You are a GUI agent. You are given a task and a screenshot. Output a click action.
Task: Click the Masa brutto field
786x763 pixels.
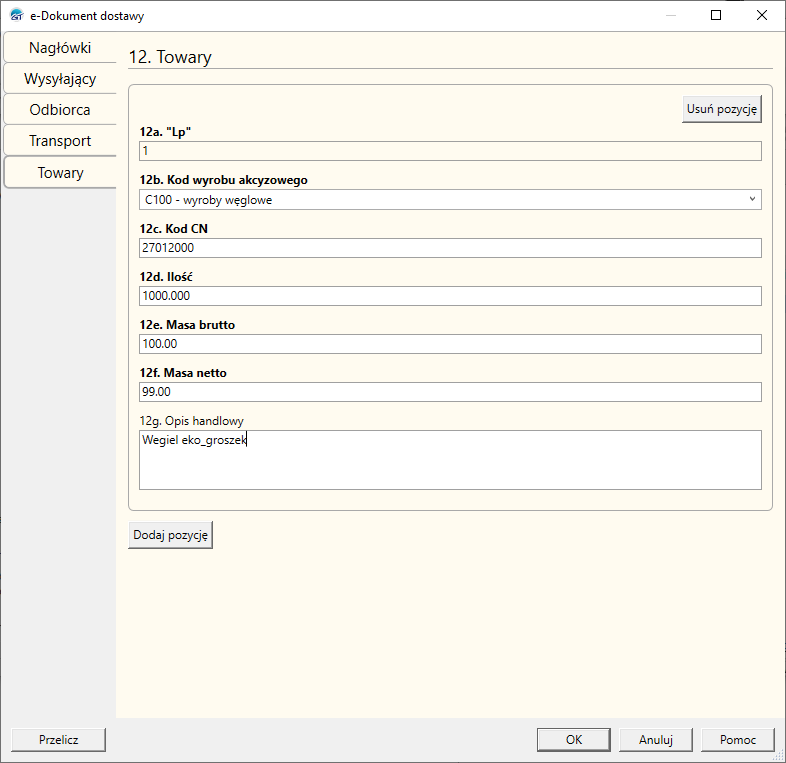click(450, 344)
